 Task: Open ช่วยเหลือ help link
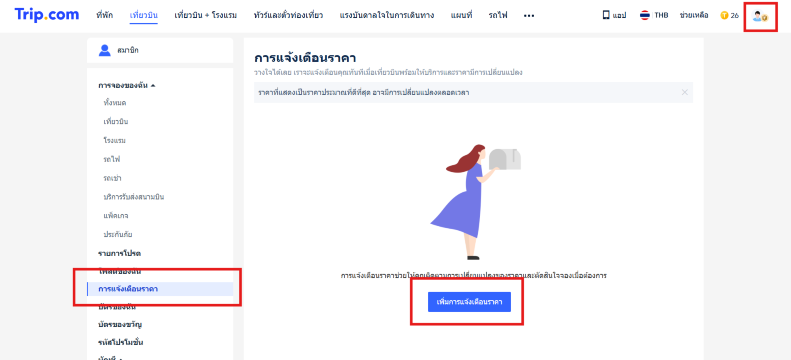(x=694, y=15)
